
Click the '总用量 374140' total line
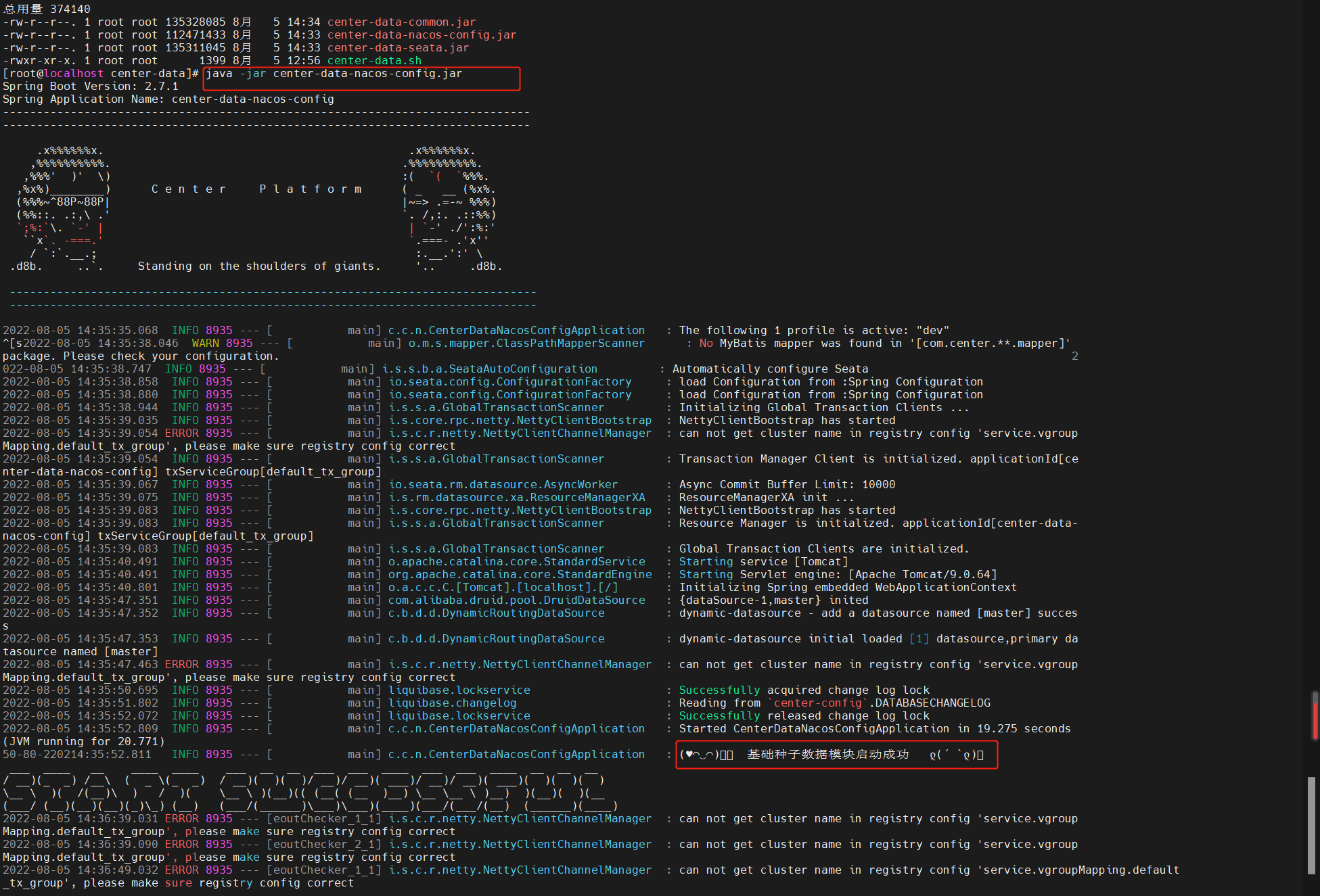47,9
